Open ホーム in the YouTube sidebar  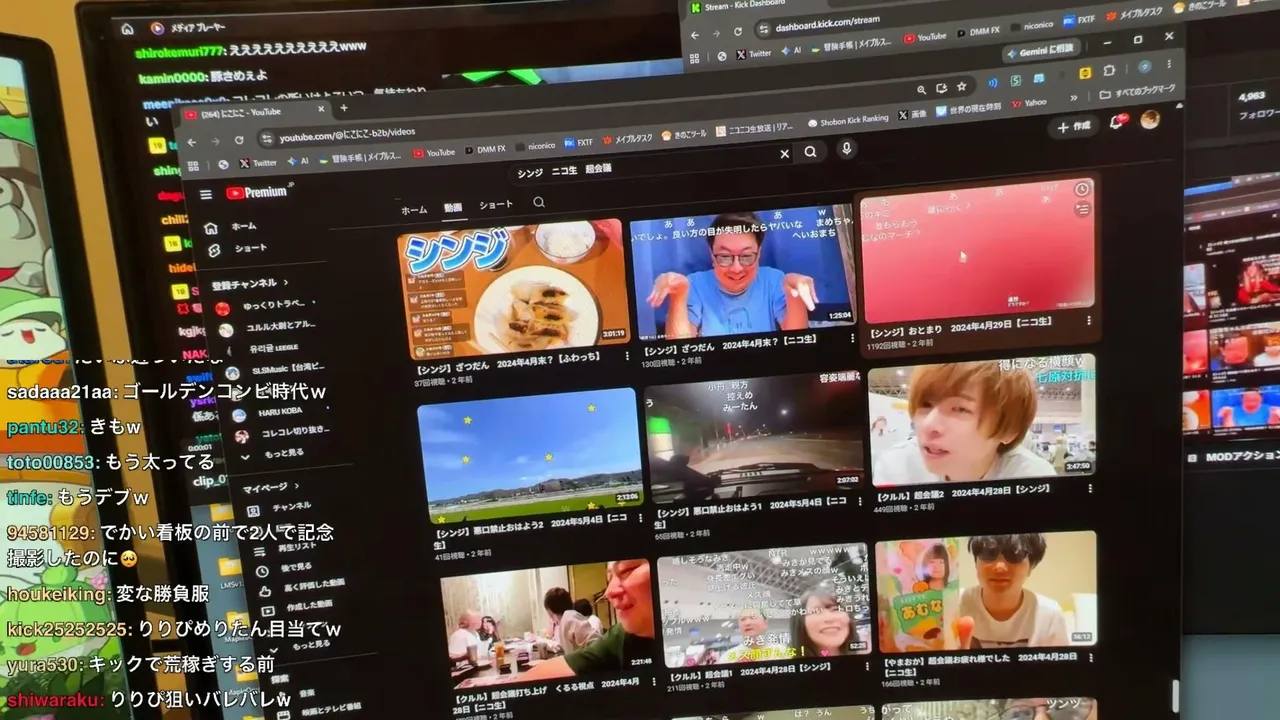point(232,227)
